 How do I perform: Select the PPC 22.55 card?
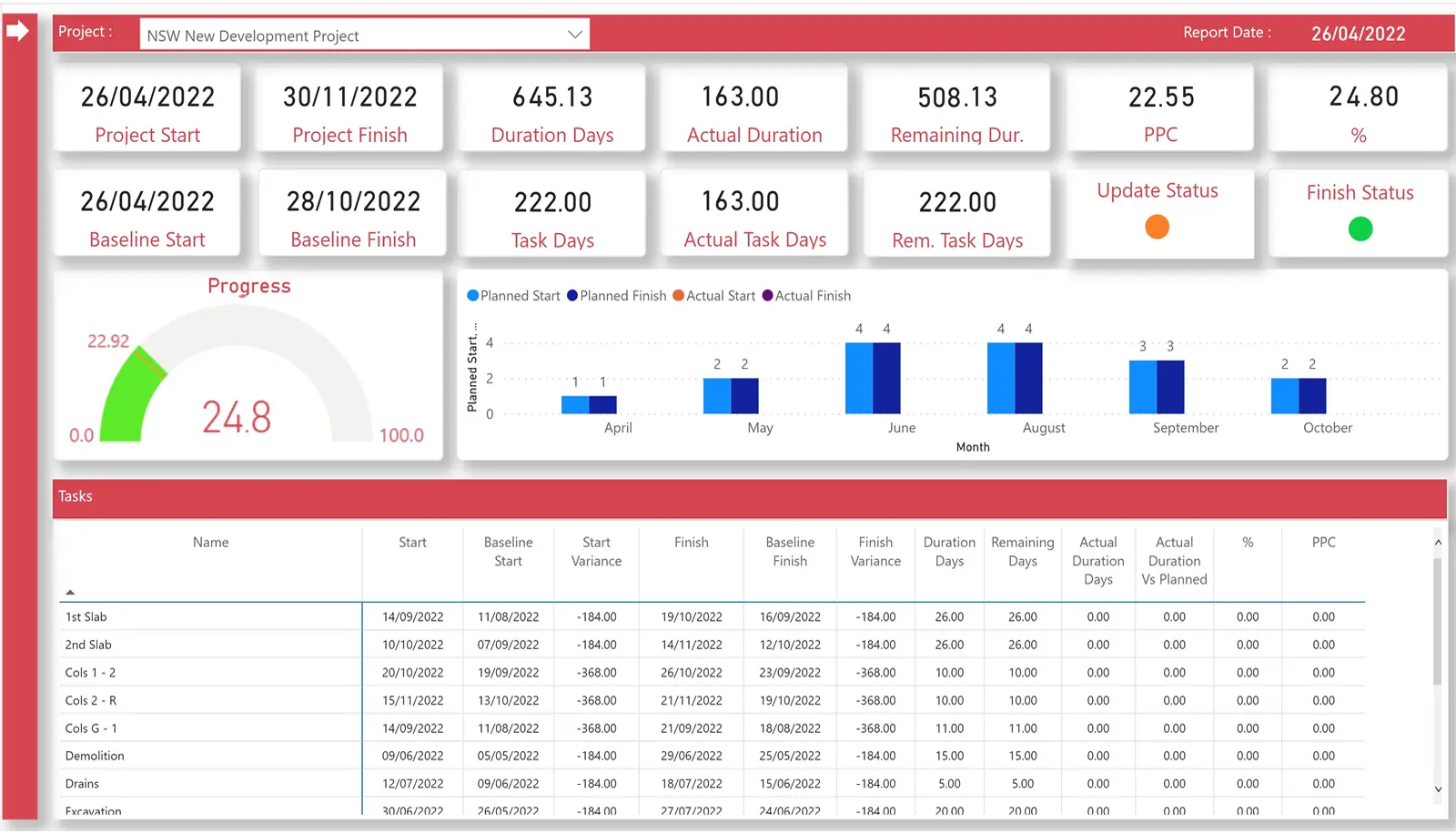tap(1160, 108)
